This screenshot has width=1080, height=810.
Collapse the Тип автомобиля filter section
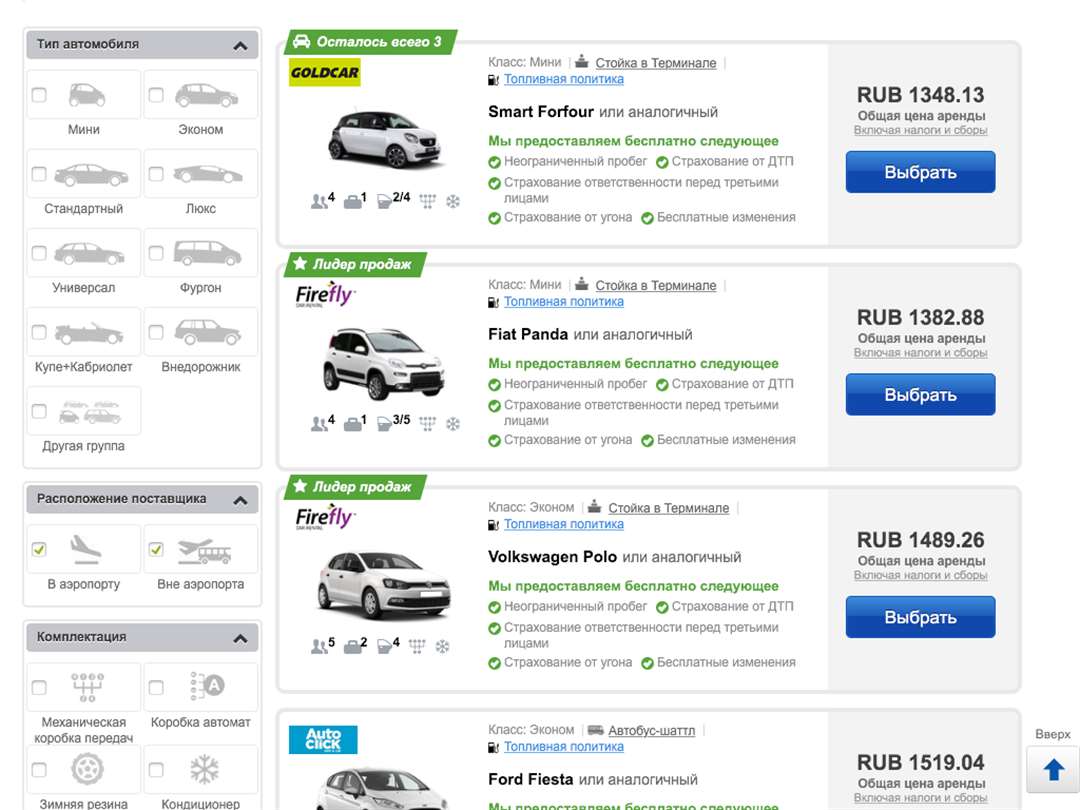point(240,46)
